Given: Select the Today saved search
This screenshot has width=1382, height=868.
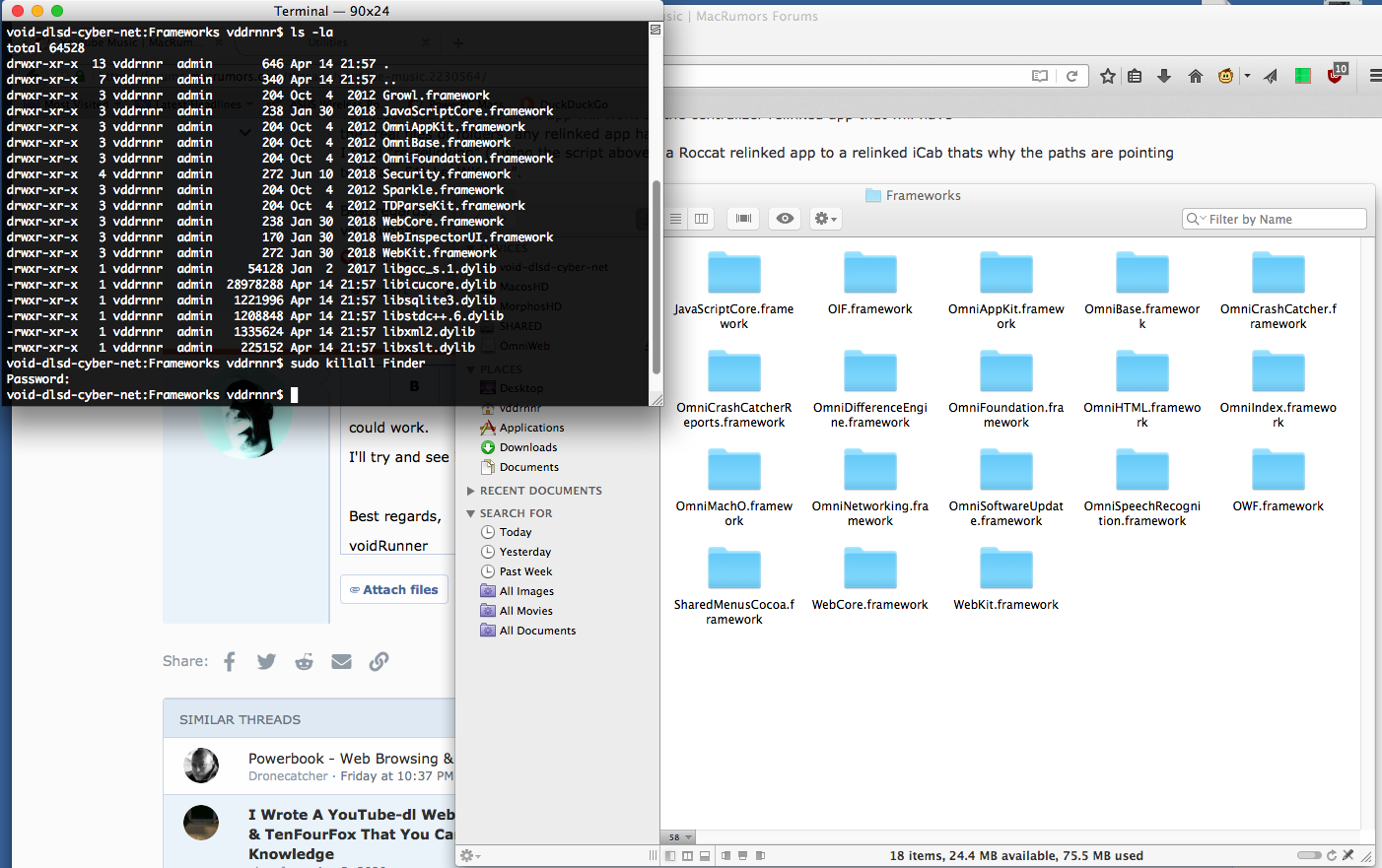Looking at the screenshot, I should [x=507, y=532].
